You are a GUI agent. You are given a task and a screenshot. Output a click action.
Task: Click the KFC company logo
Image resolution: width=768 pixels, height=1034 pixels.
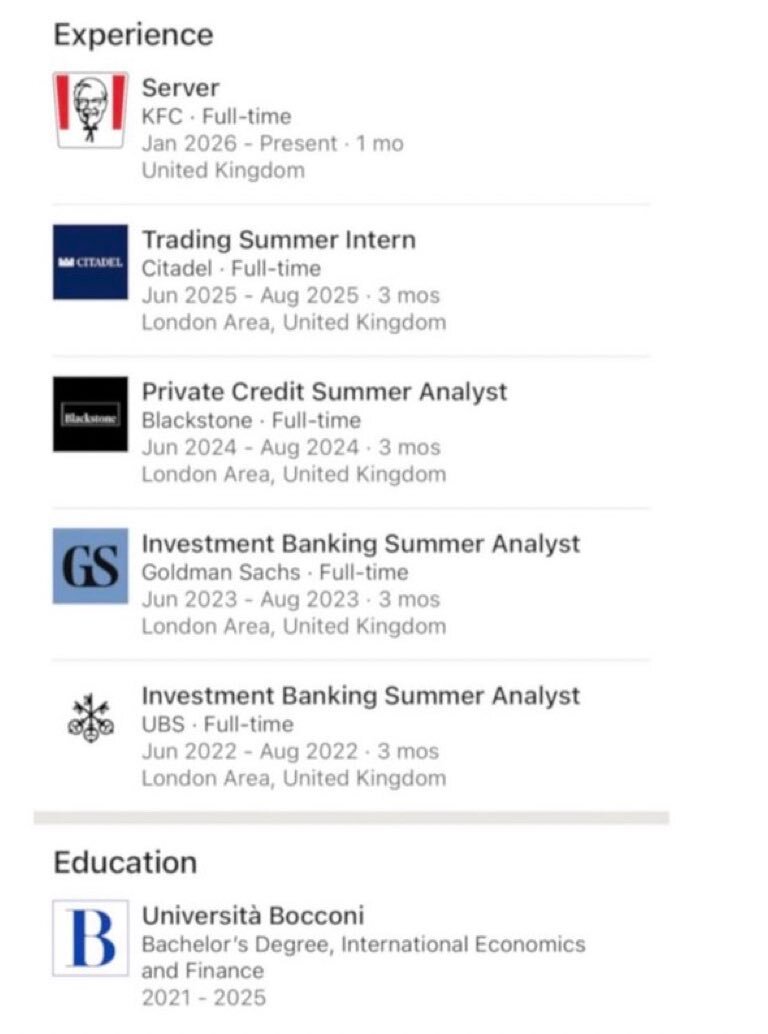click(x=90, y=110)
